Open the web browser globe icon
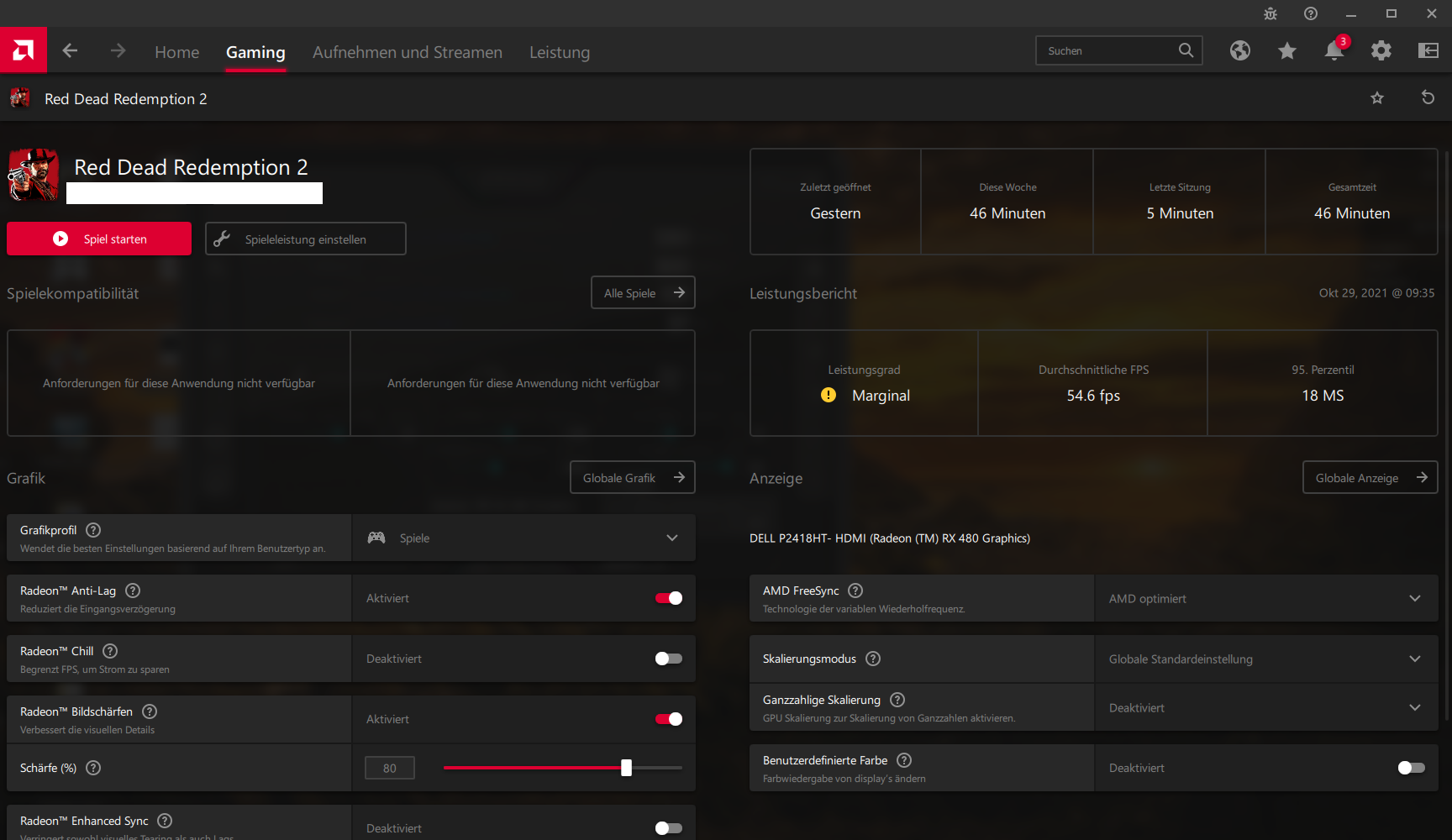 [x=1240, y=51]
